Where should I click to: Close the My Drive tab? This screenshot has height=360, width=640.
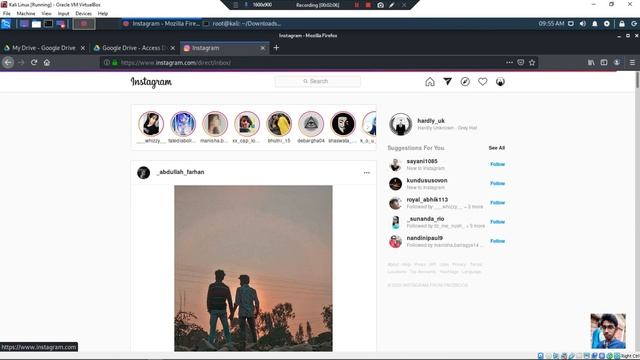point(82,48)
